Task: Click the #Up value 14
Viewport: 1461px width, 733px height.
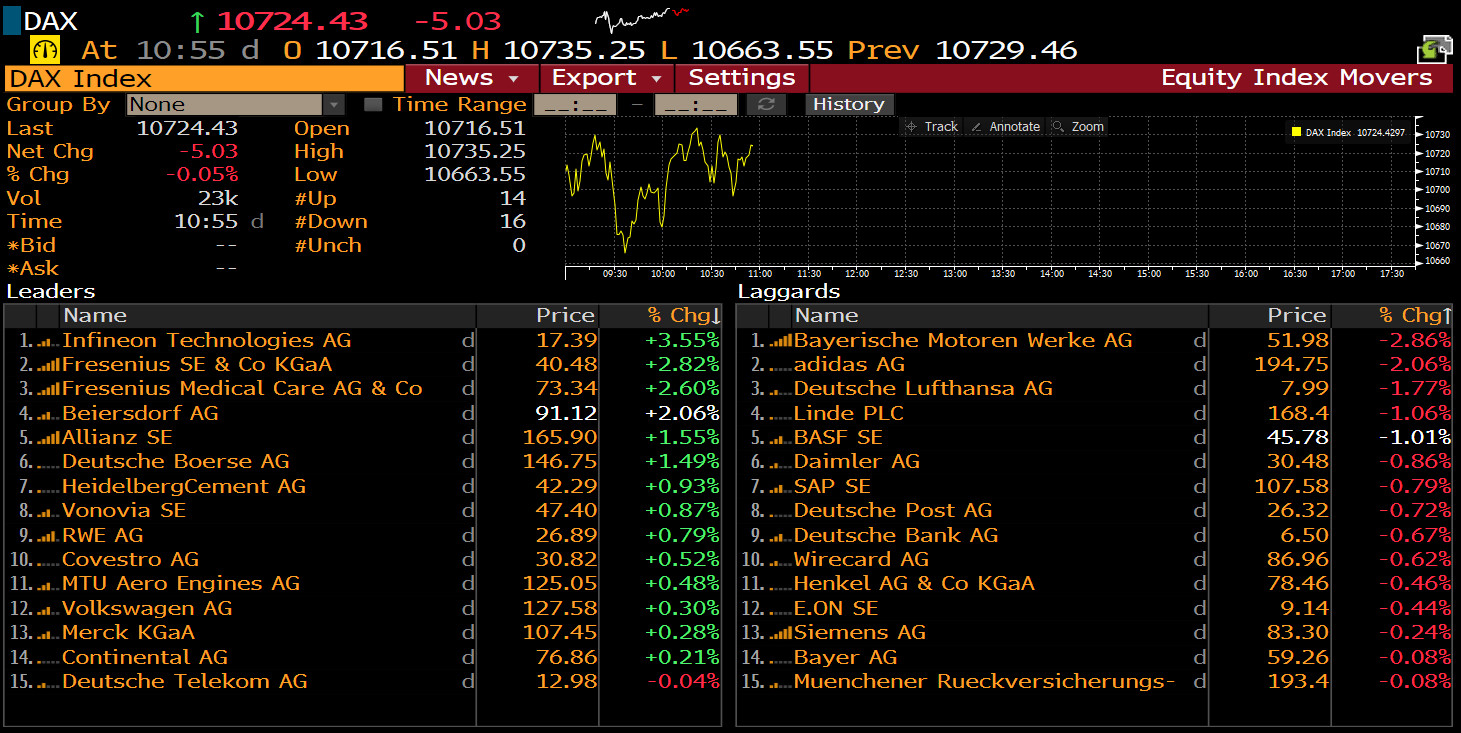Action: [x=512, y=198]
